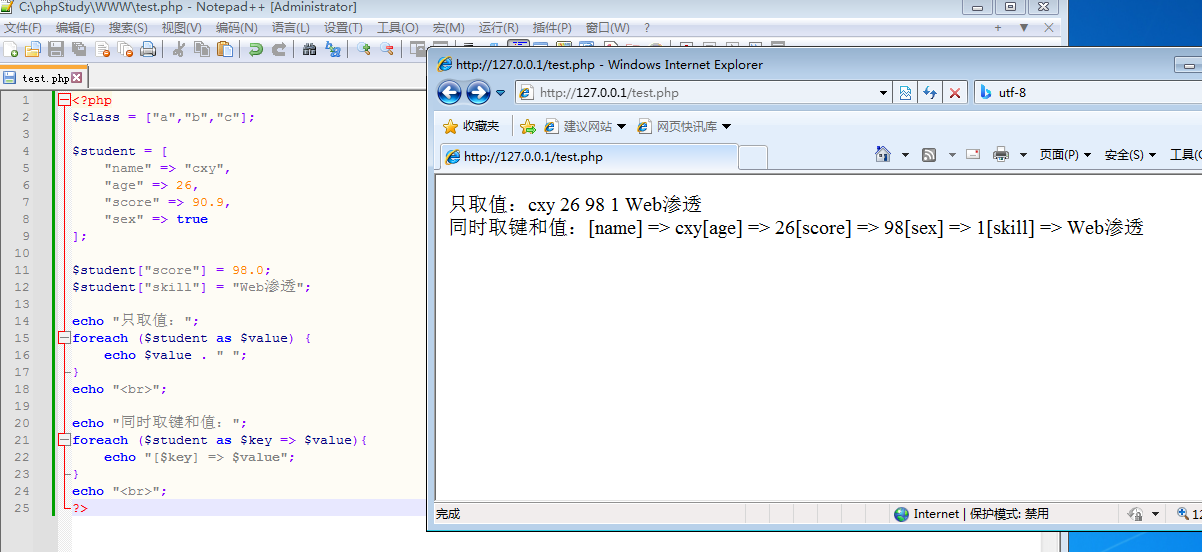Click the IE search box containing utf-8
This screenshot has height=552, width=1202.
(1087, 93)
